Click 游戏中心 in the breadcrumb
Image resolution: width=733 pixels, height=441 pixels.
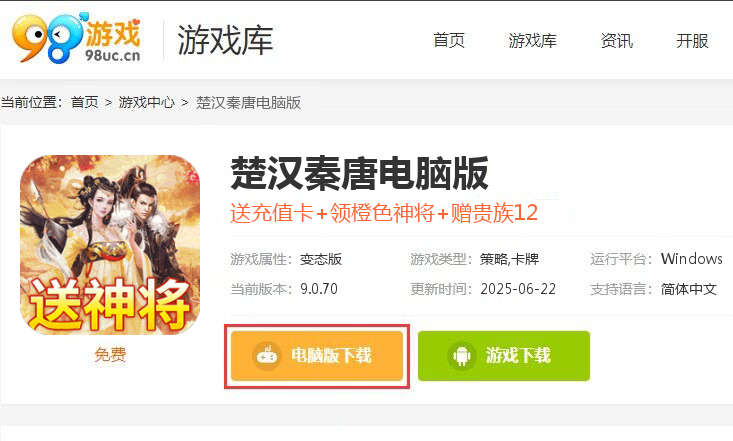(146, 102)
